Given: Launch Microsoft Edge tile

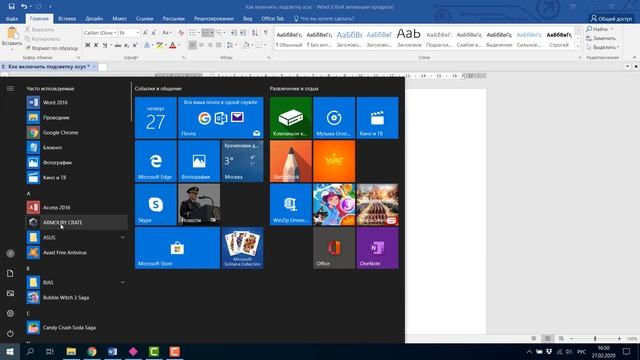Looking at the screenshot, I should [x=156, y=161].
